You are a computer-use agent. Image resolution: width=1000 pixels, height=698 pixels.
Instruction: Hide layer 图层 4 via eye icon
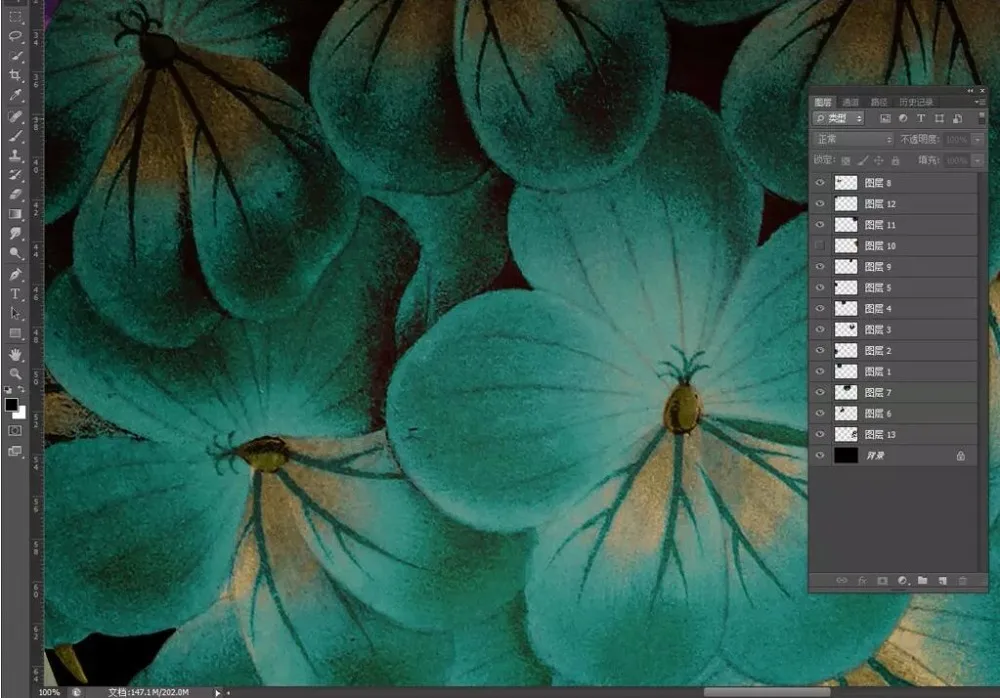coord(820,309)
